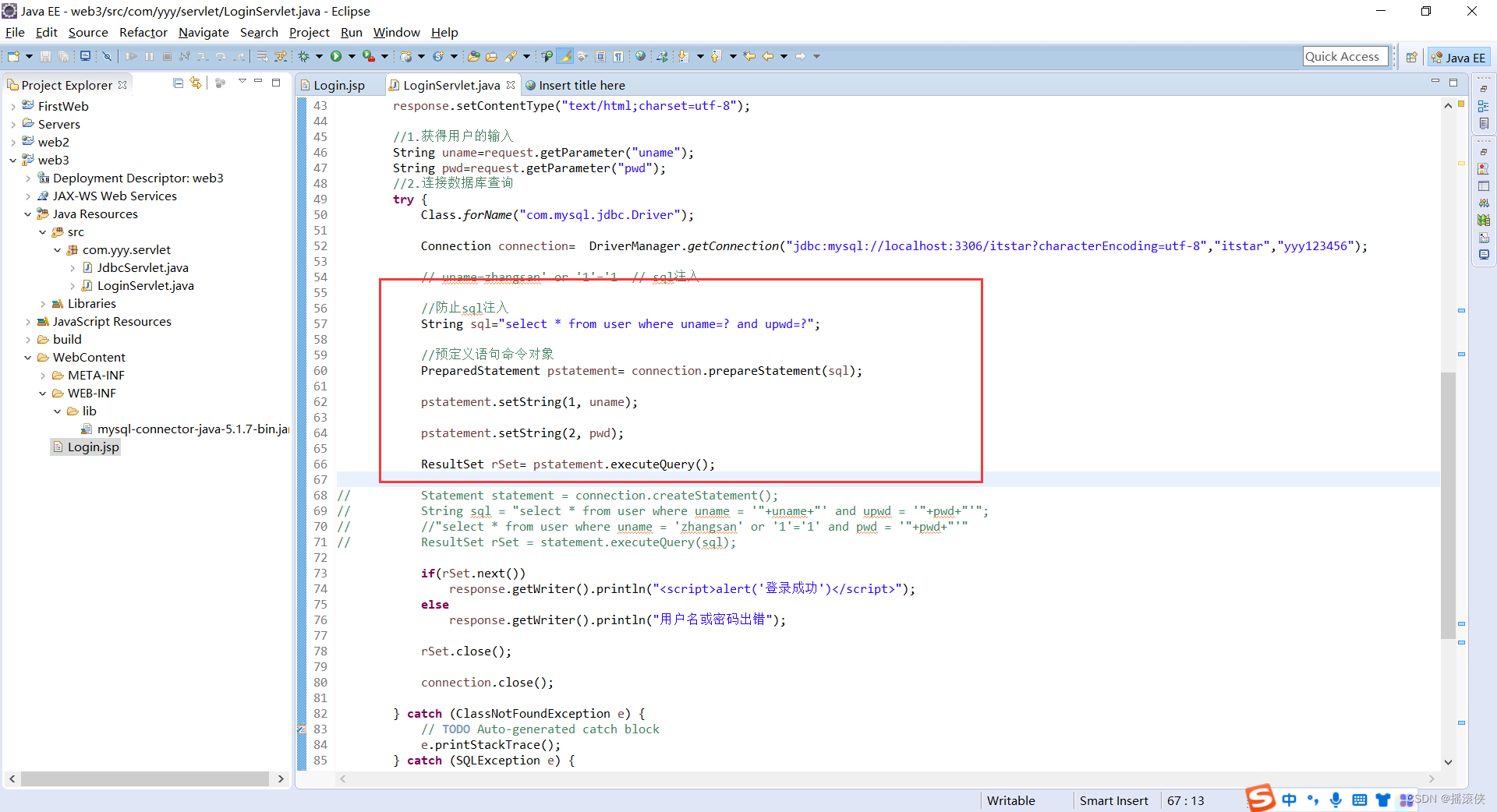Click the Run Last Tool (external tools) icon
The height and width of the screenshot is (812, 1497).
click(x=368, y=56)
